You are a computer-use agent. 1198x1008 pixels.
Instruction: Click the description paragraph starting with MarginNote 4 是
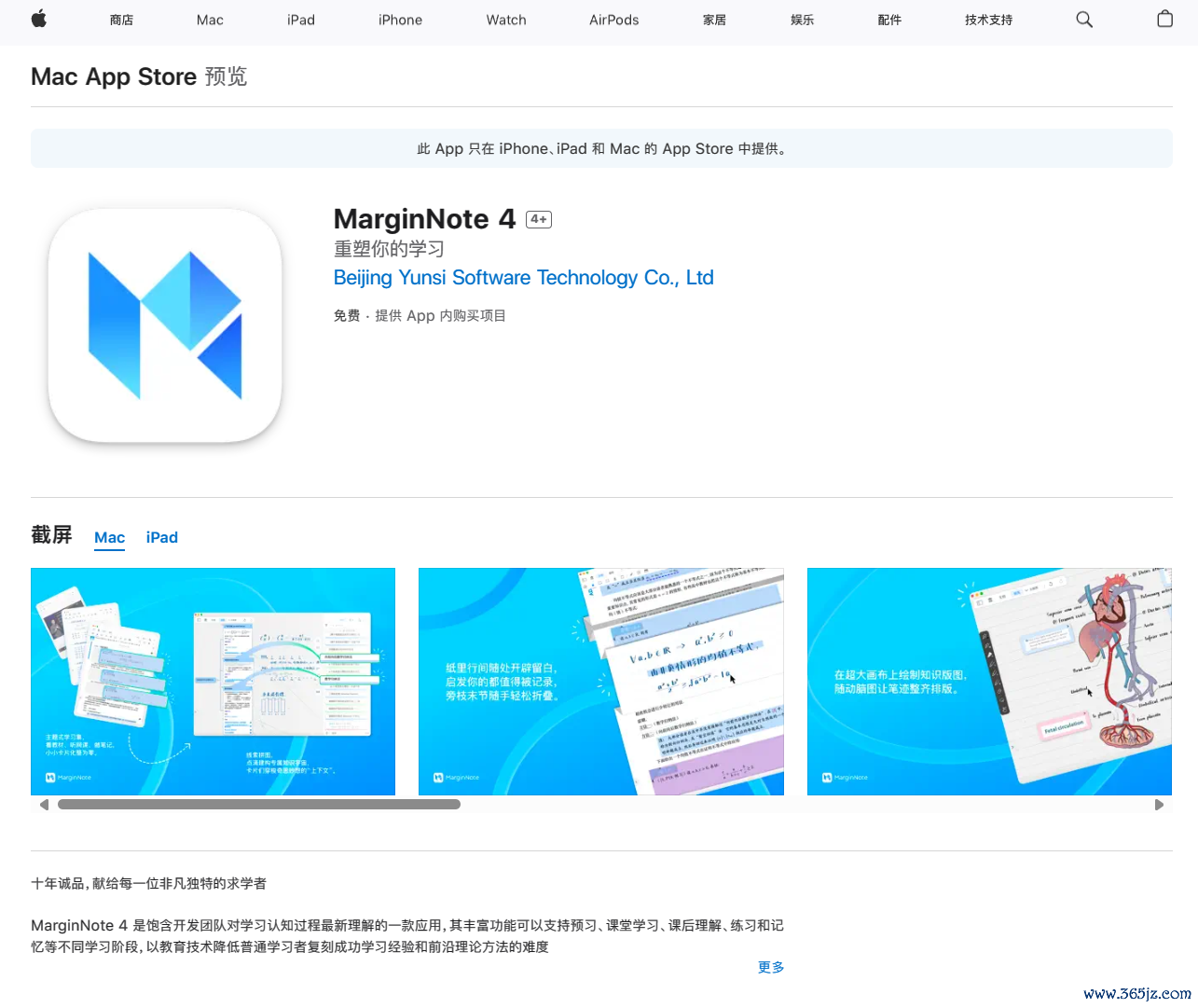[407, 936]
